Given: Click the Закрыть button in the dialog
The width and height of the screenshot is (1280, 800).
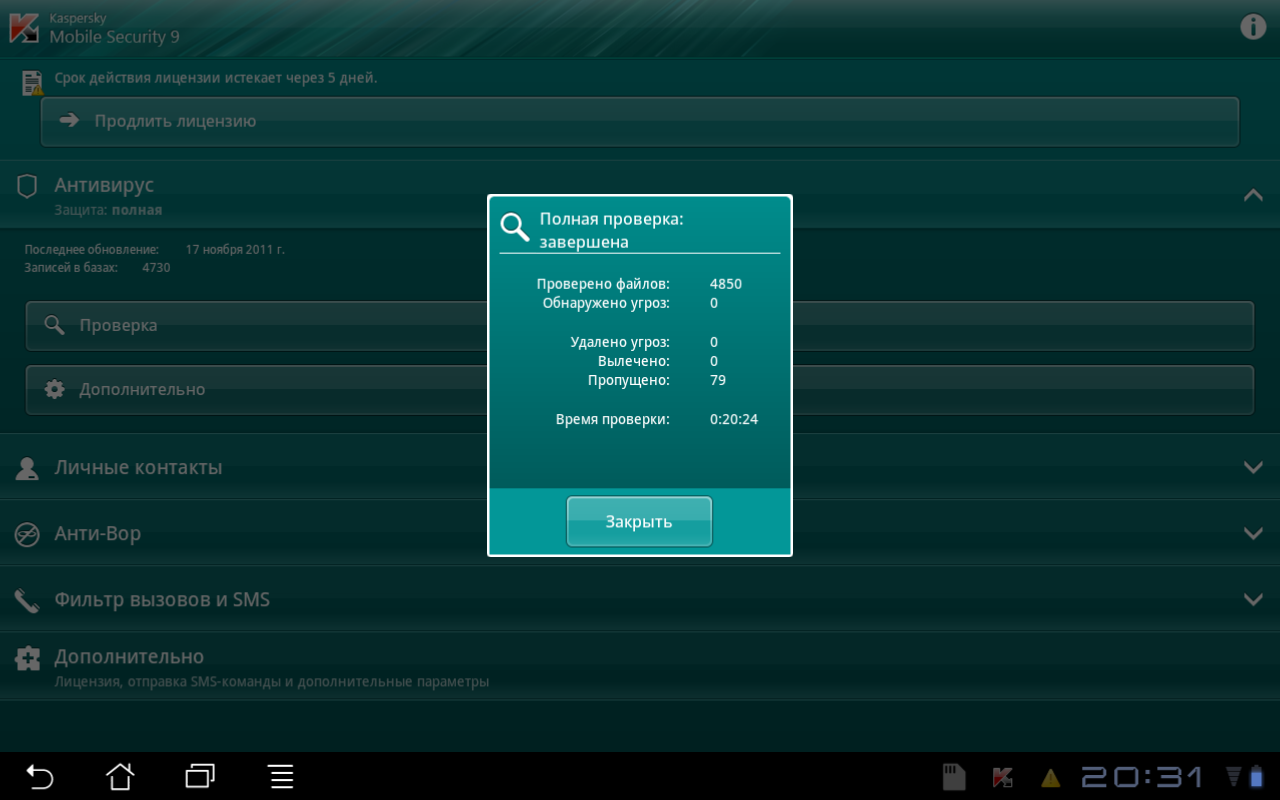Looking at the screenshot, I should pos(639,522).
